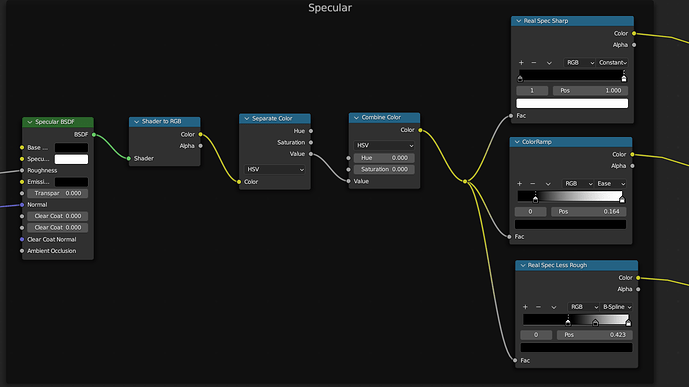The width and height of the screenshot is (689, 387).
Task: Collapse the Shader to RGB node
Action: point(137,122)
